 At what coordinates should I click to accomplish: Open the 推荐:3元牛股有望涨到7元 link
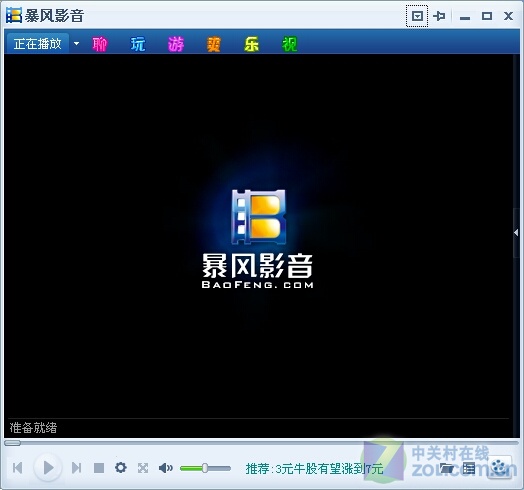click(314, 469)
